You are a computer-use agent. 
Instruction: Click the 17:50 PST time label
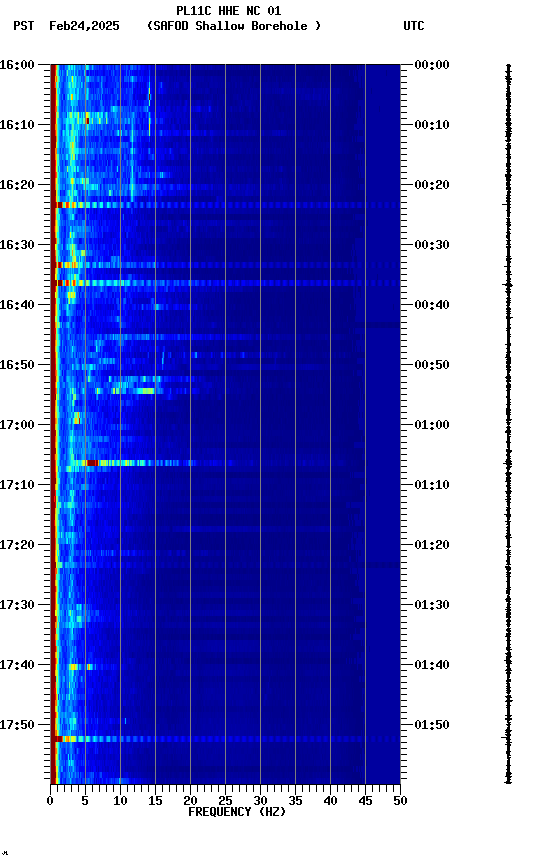pyautogui.click(x=17, y=726)
